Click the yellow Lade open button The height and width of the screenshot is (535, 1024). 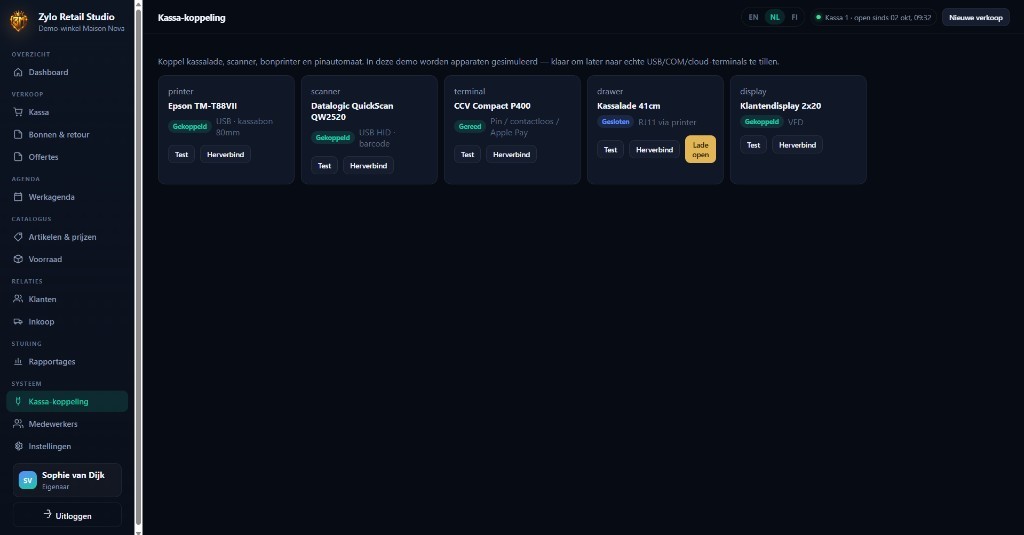[700, 150]
